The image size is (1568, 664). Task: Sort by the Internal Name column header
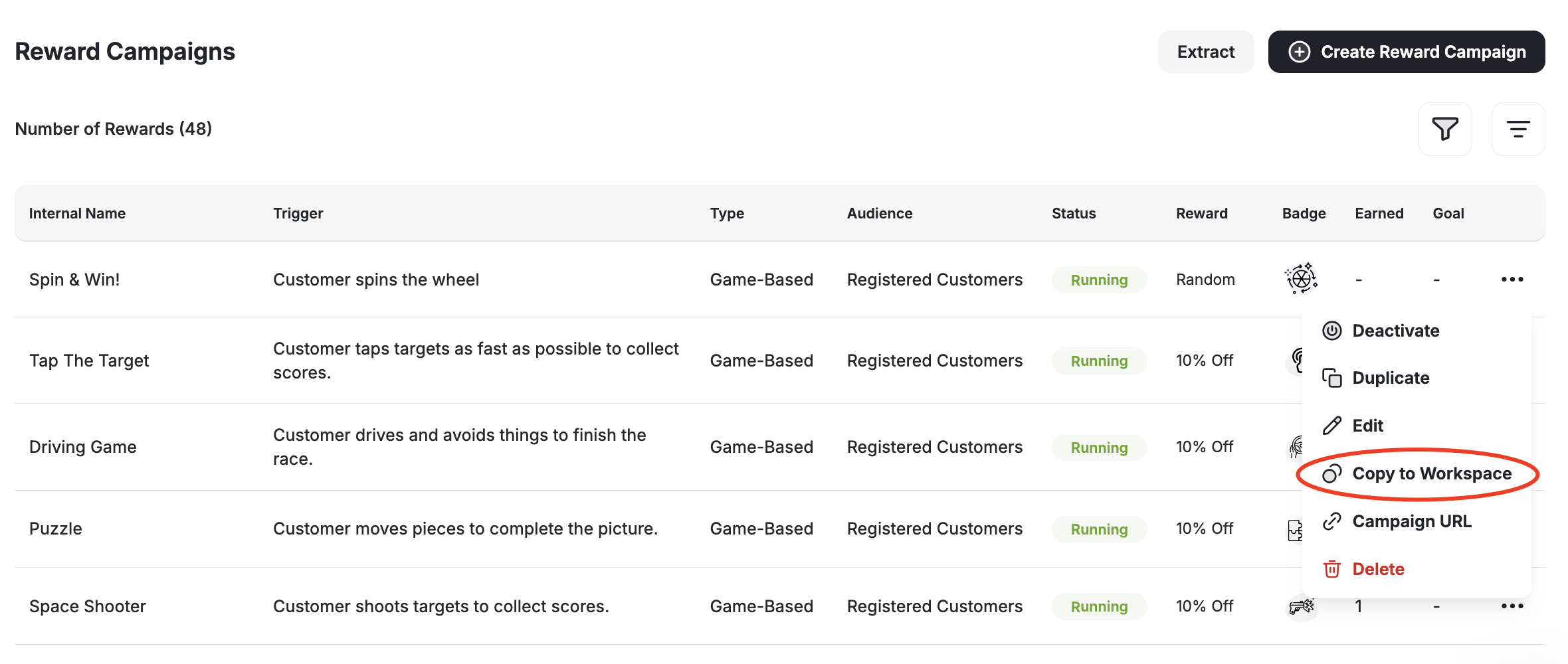click(77, 212)
